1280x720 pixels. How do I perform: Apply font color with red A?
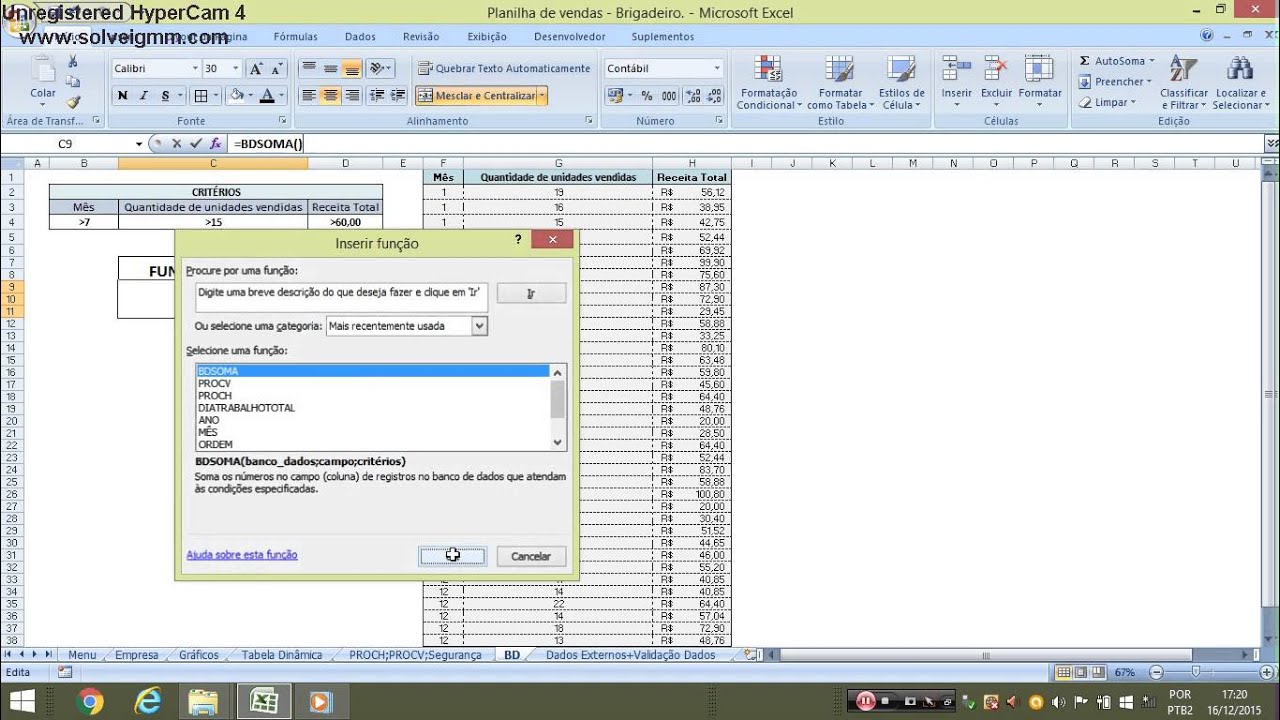point(266,96)
